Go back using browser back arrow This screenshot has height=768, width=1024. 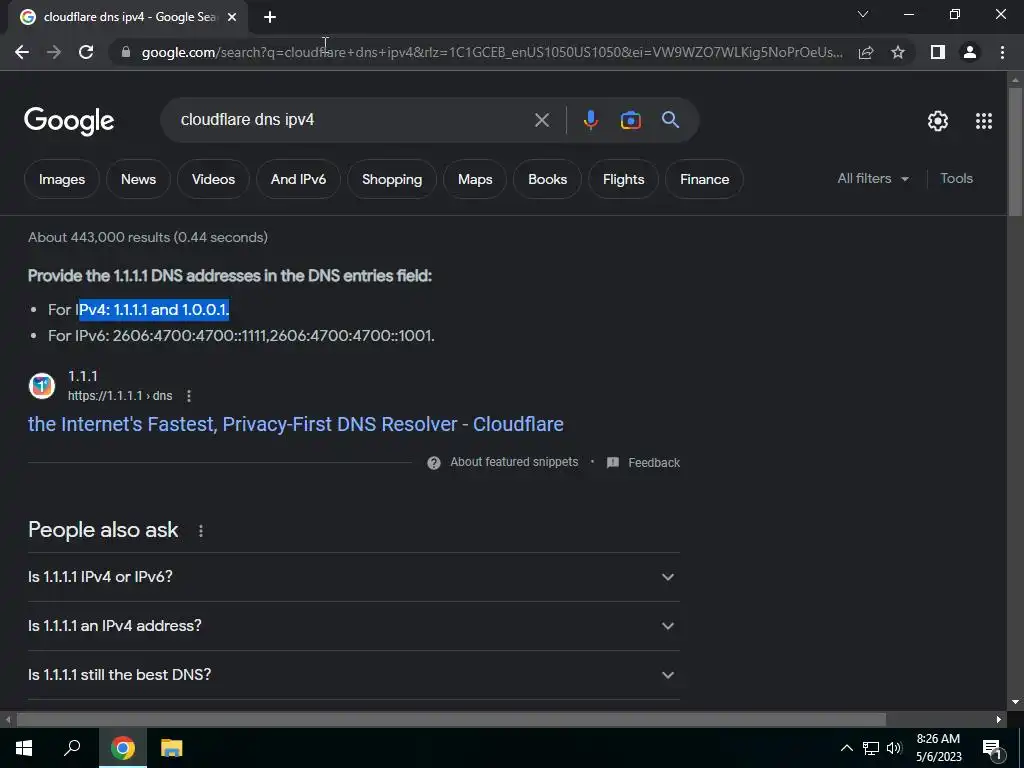click(22, 52)
